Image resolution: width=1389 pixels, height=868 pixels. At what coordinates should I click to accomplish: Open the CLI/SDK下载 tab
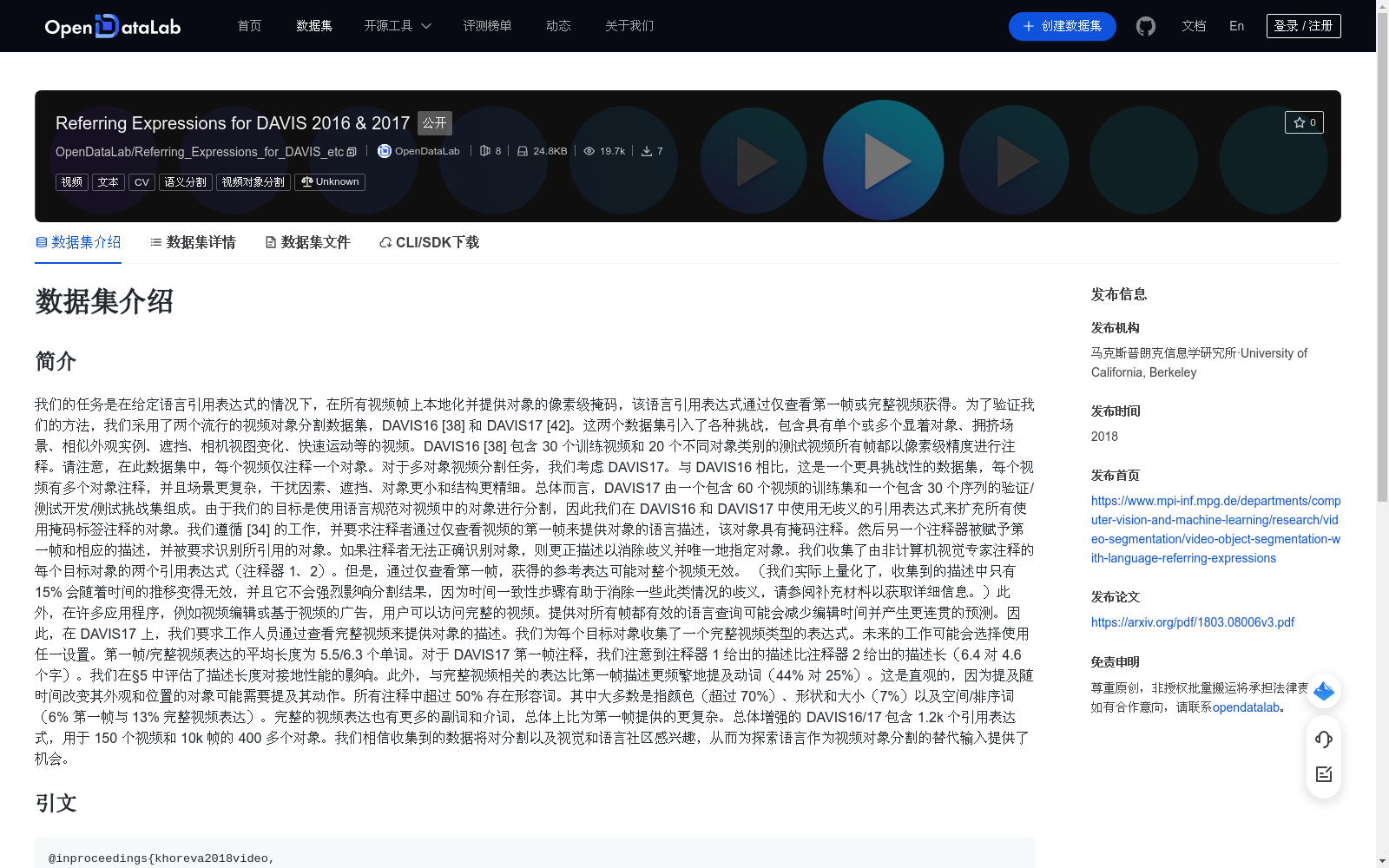(x=429, y=242)
